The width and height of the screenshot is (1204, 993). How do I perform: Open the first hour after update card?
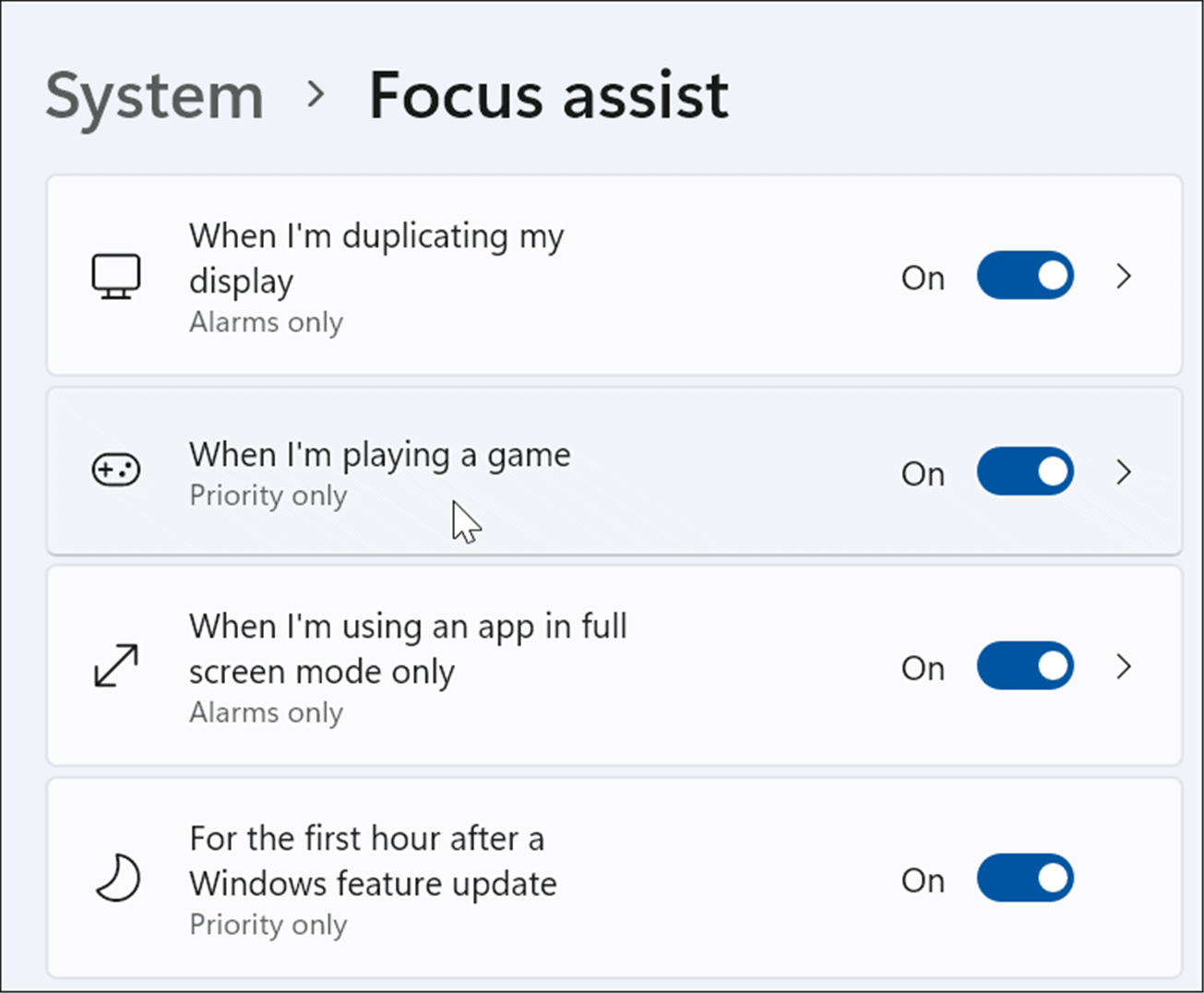point(554,878)
